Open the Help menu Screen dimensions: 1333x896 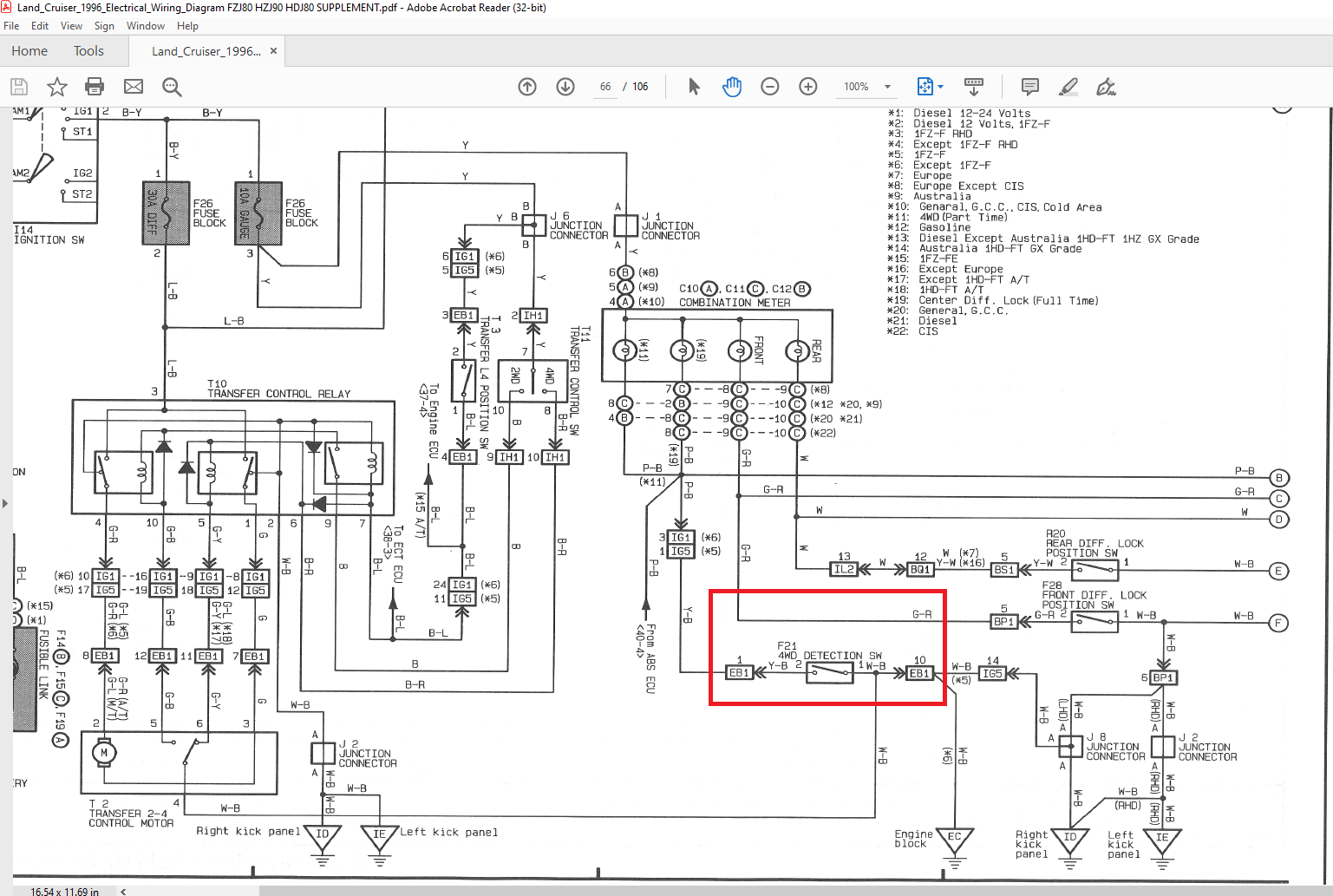pos(187,26)
